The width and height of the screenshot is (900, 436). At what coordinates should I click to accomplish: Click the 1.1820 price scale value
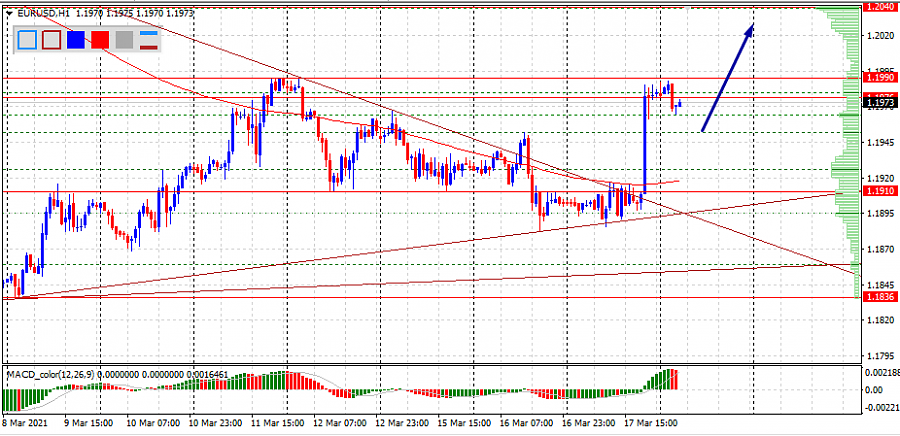pos(883,320)
